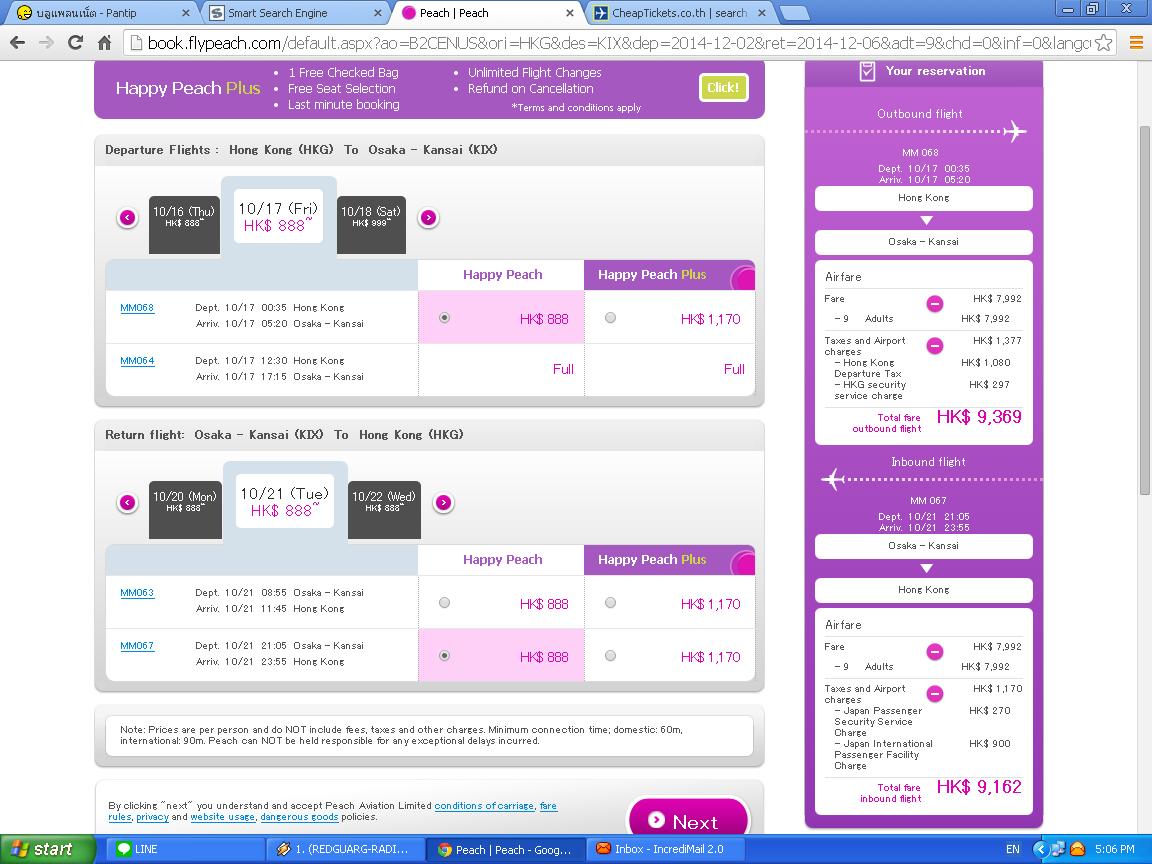The height and width of the screenshot is (864, 1152).
Task: Show next departure dates arrow
Action: 428,217
